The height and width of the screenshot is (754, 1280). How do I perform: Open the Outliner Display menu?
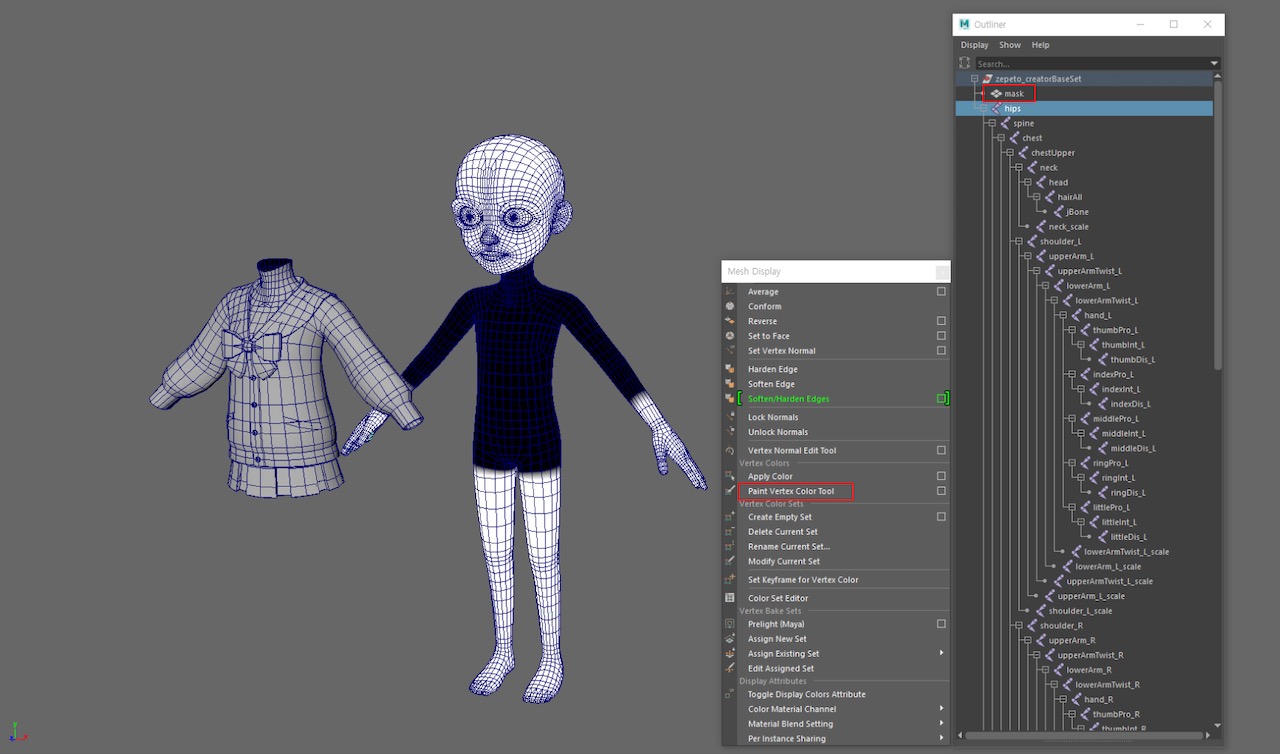974,45
